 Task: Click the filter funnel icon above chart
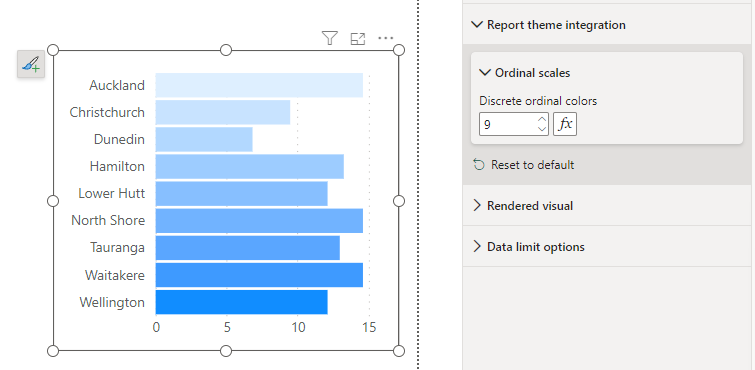point(329,38)
